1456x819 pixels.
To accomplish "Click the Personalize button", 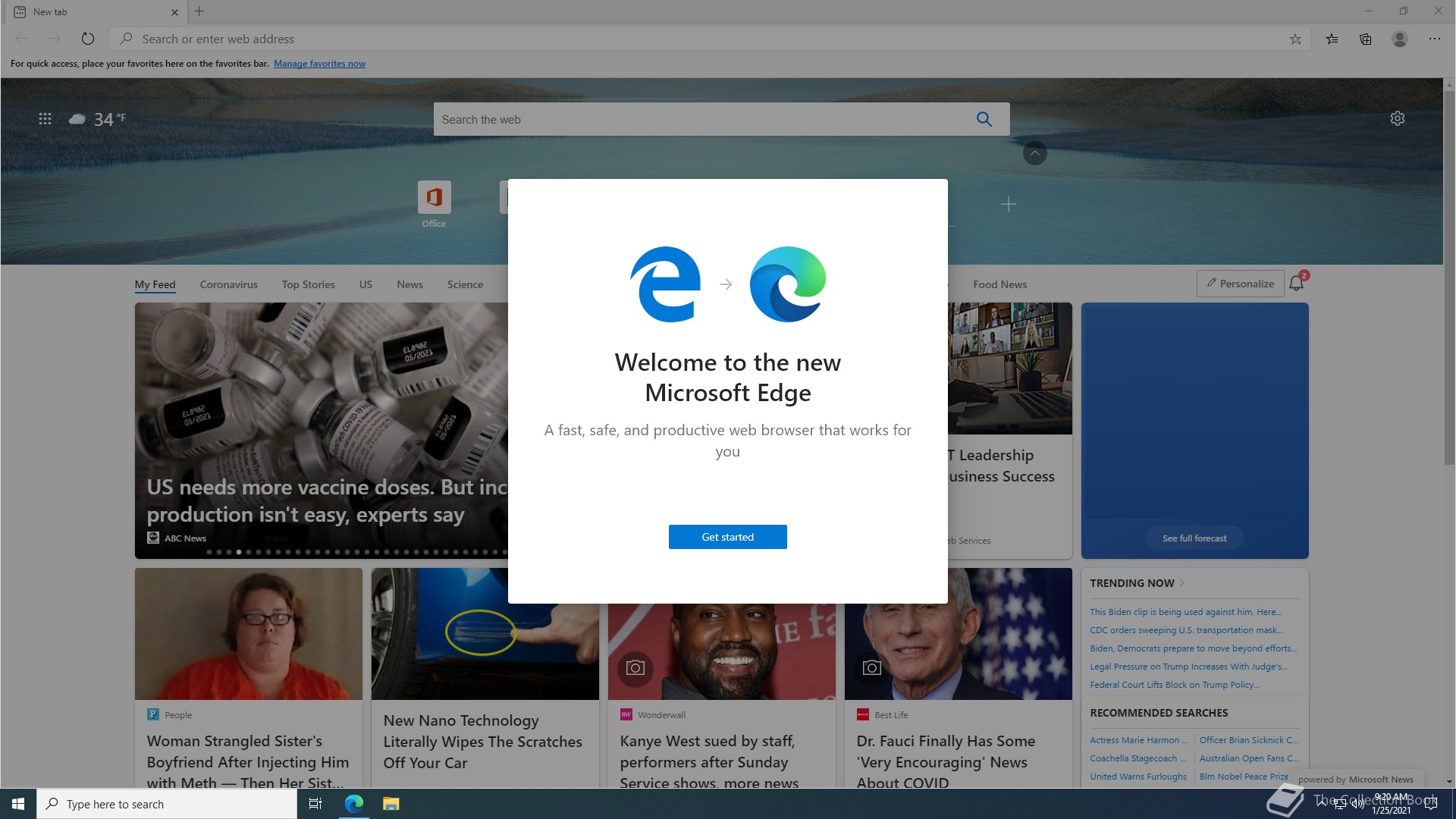I will click(x=1240, y=284).
